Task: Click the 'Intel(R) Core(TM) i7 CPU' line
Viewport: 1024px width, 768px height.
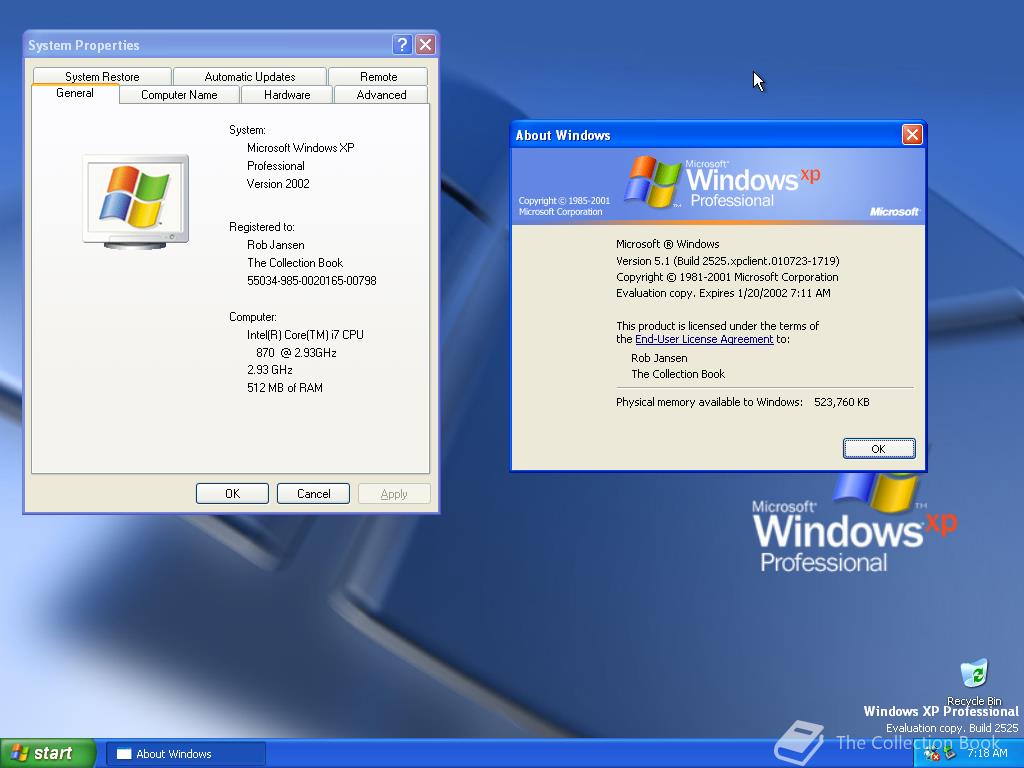Action: (305, 334)
